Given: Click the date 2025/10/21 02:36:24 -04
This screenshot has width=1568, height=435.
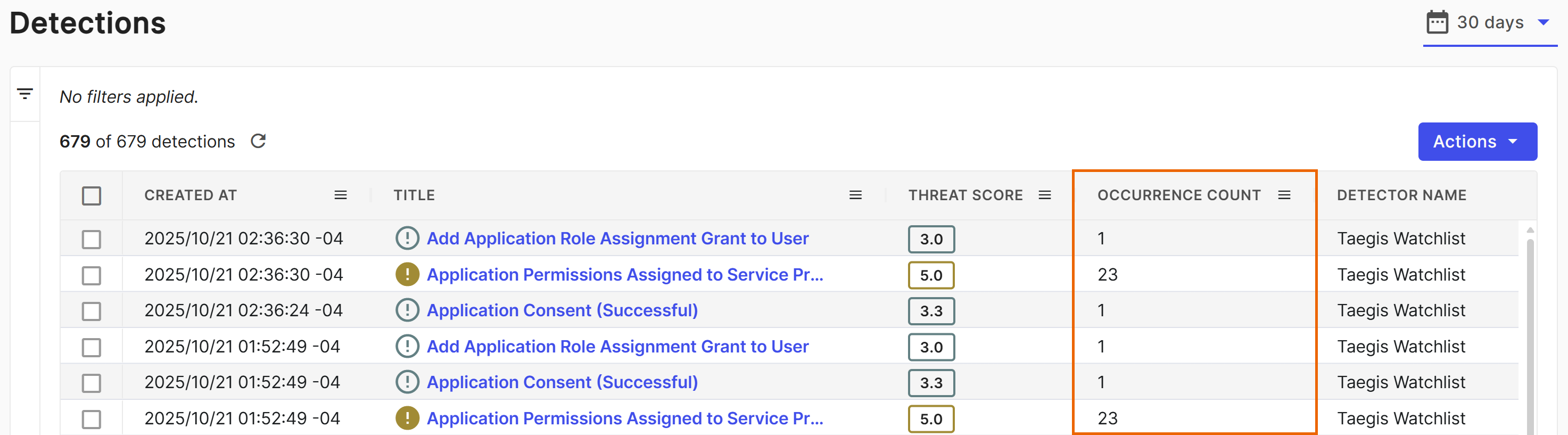Looking at the screenshot, I should pos(243,310).
